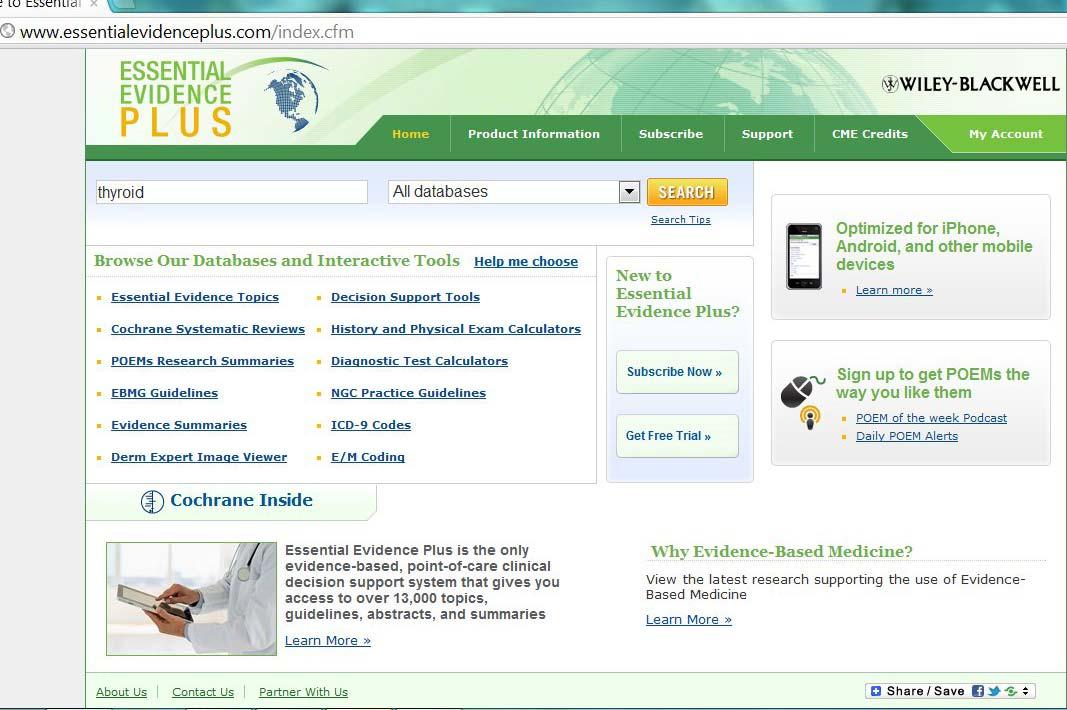The height and width of the screenshot is (710, 1067).
Task: Open the CME Credits tab
Action: (870, 134)
